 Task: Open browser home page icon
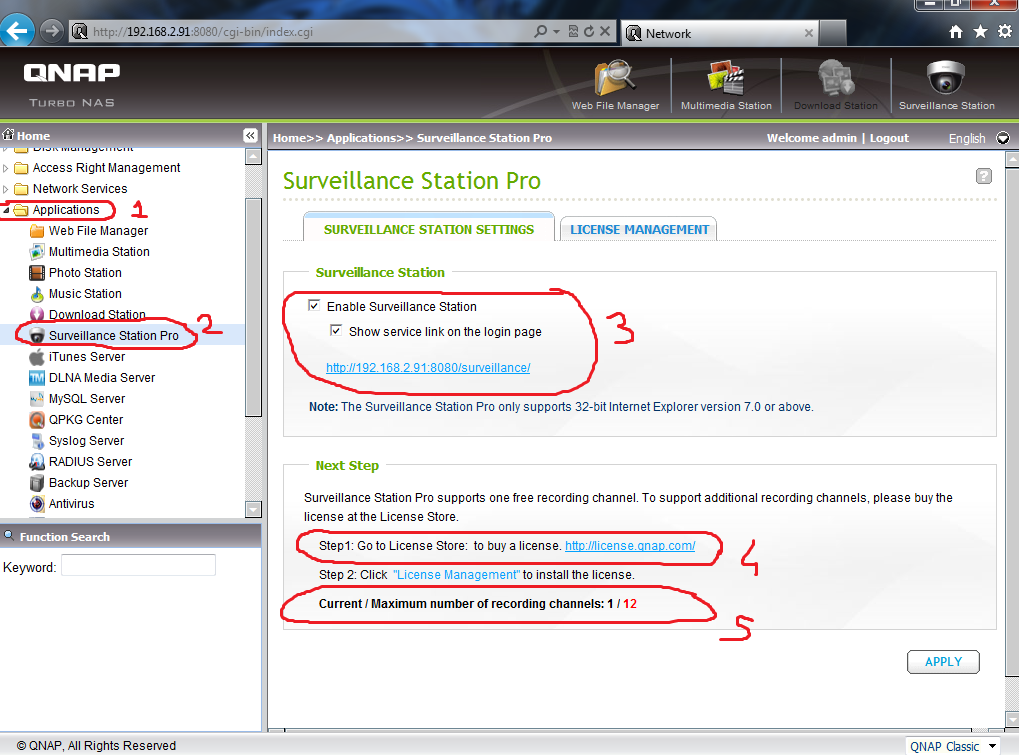click(955, 31)
